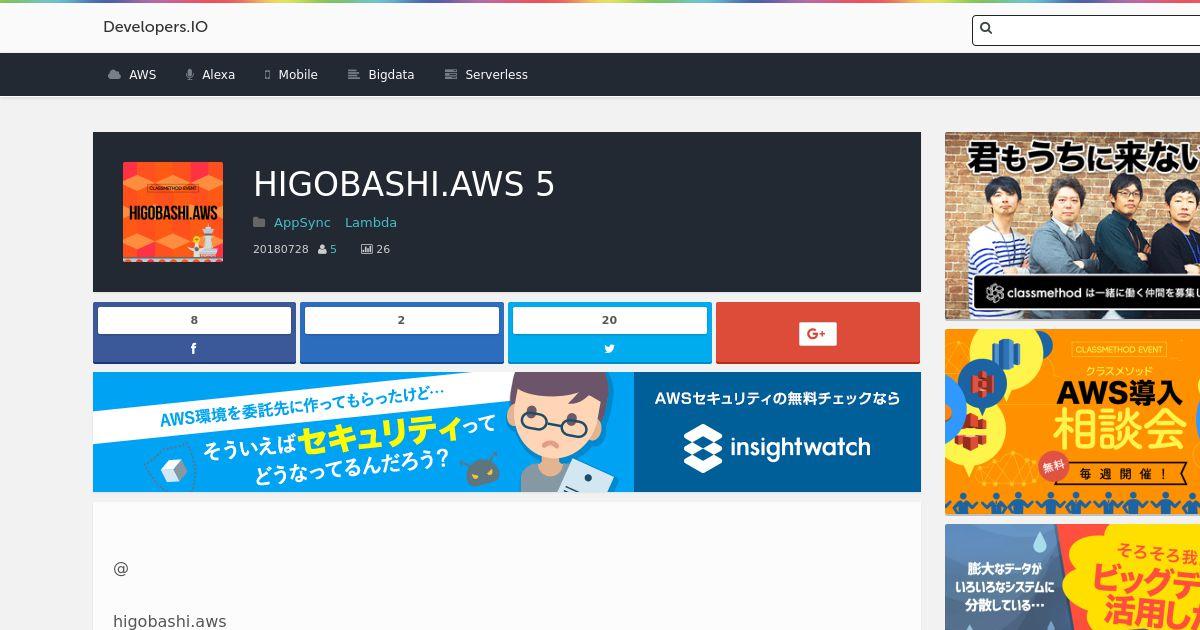Click the @ symbol in article body

coord(121,569)
